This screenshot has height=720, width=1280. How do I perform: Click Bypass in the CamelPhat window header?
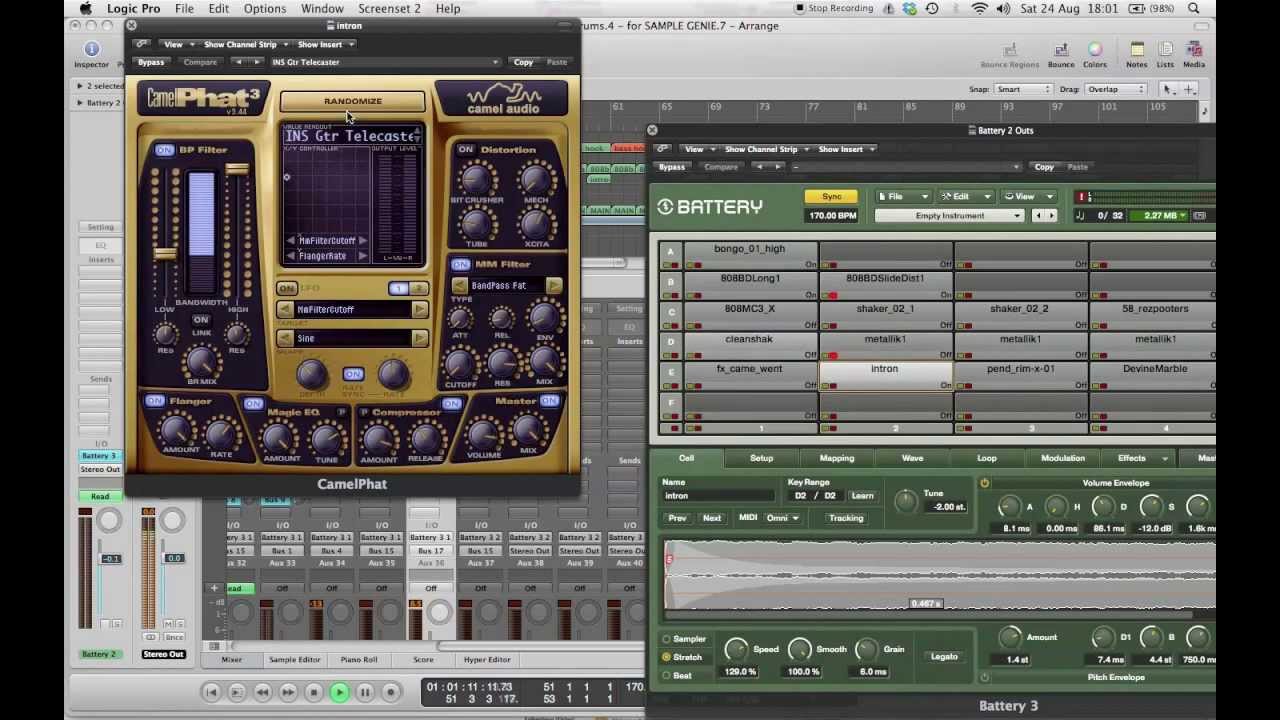coord(151,62)
